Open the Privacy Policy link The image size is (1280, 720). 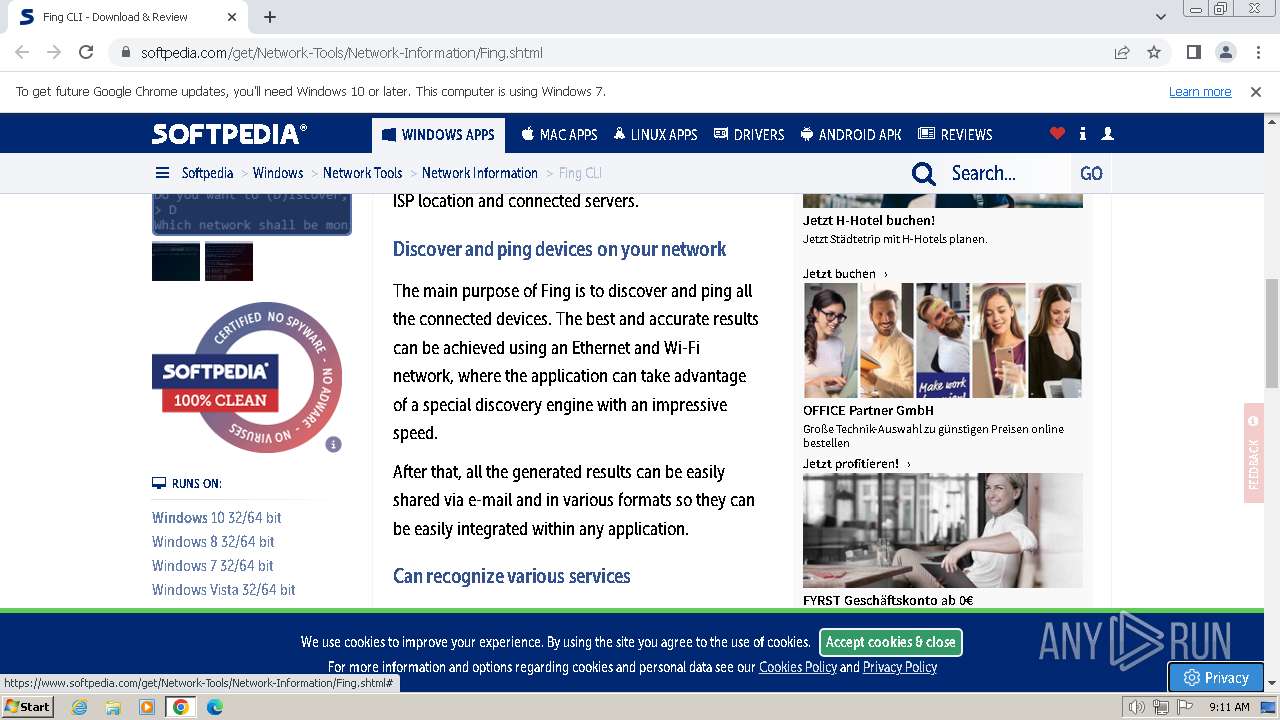coord(900,667)
